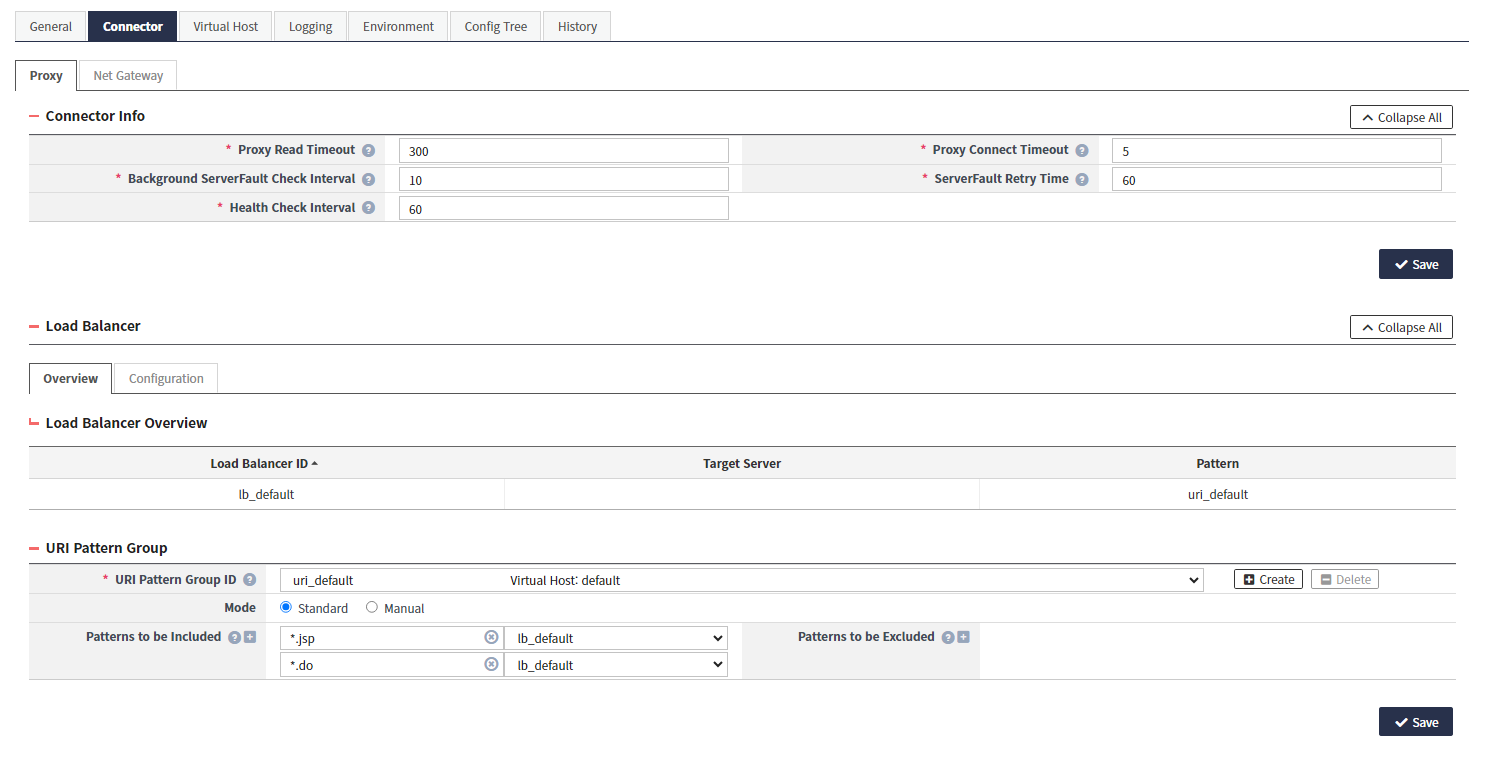1487x768 pixels.
Task: Open the Proxy Read Timeout help tooltip
Action: click(368, 149)
